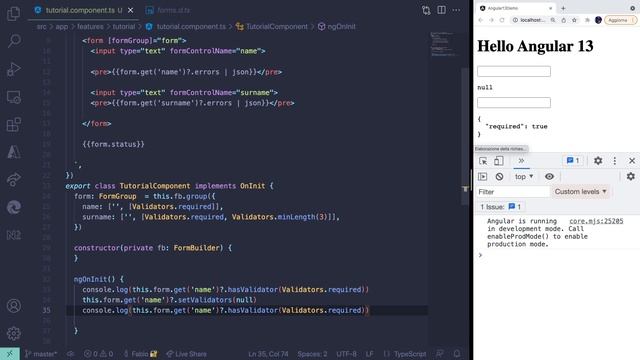Viewport: 640px width, 360px height.
Task: Open the Angular extension icon in activity bar
Action: point(13,152)
